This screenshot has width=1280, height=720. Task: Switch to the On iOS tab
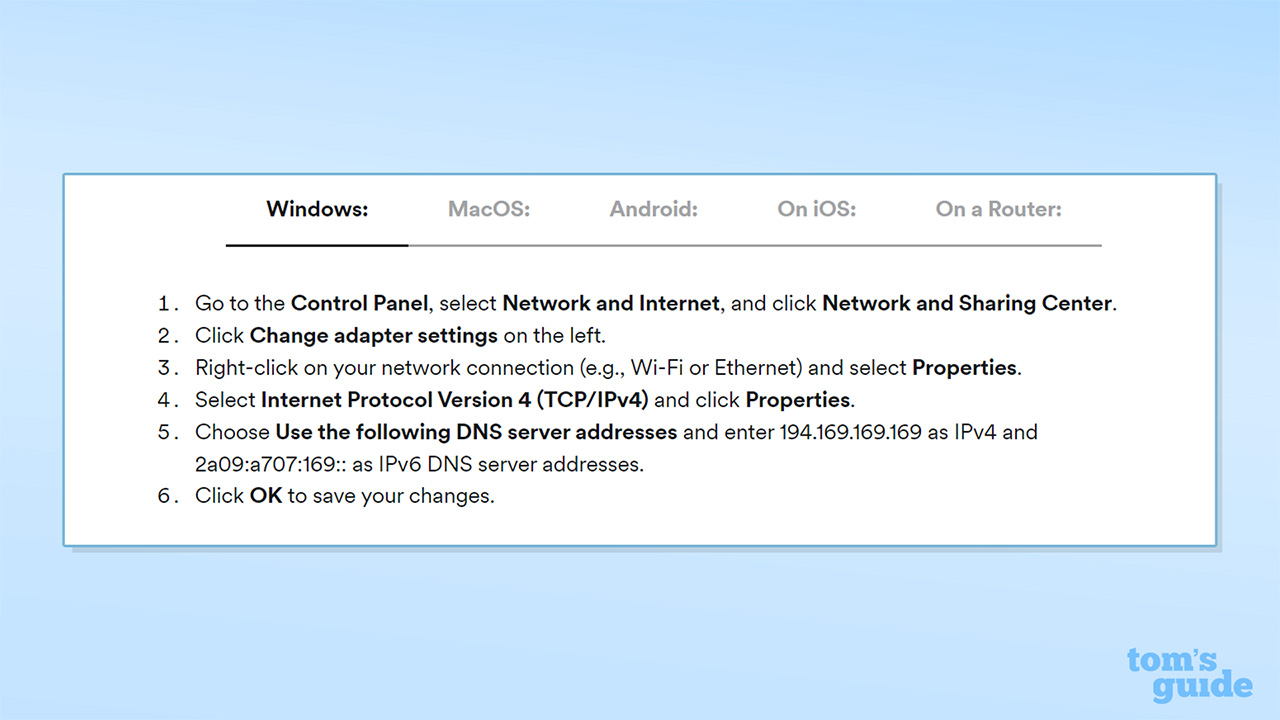click(816, 210)
